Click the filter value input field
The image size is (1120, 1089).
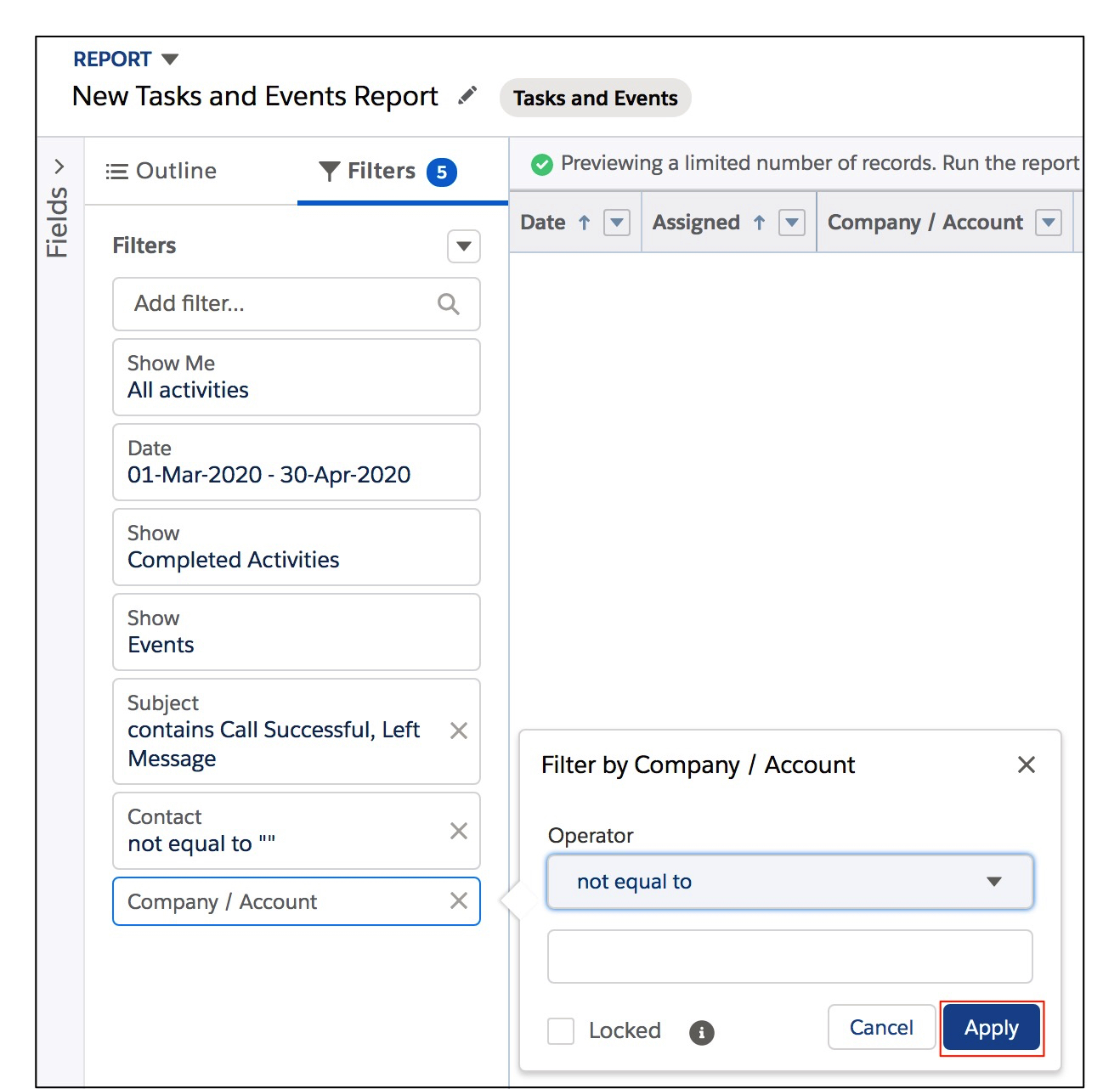tap(789, 956)
